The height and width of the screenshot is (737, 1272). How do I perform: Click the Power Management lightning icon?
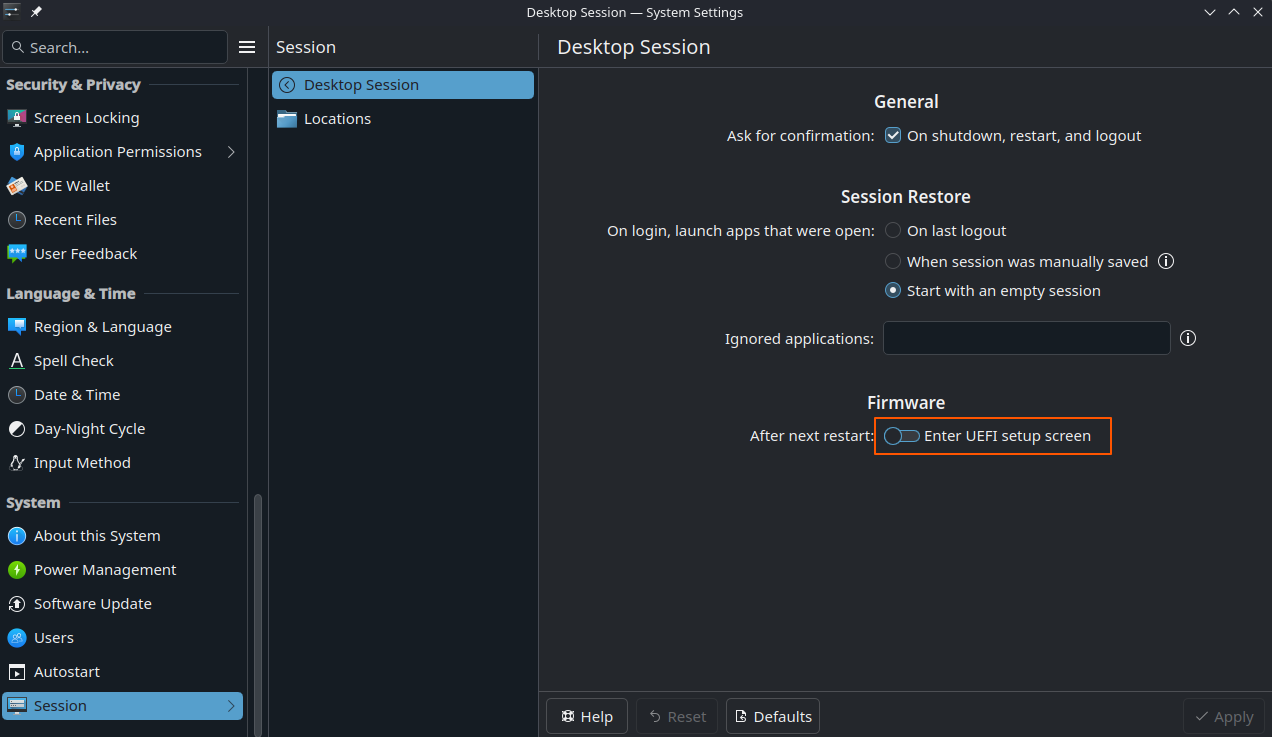click(x=17, y=570)
